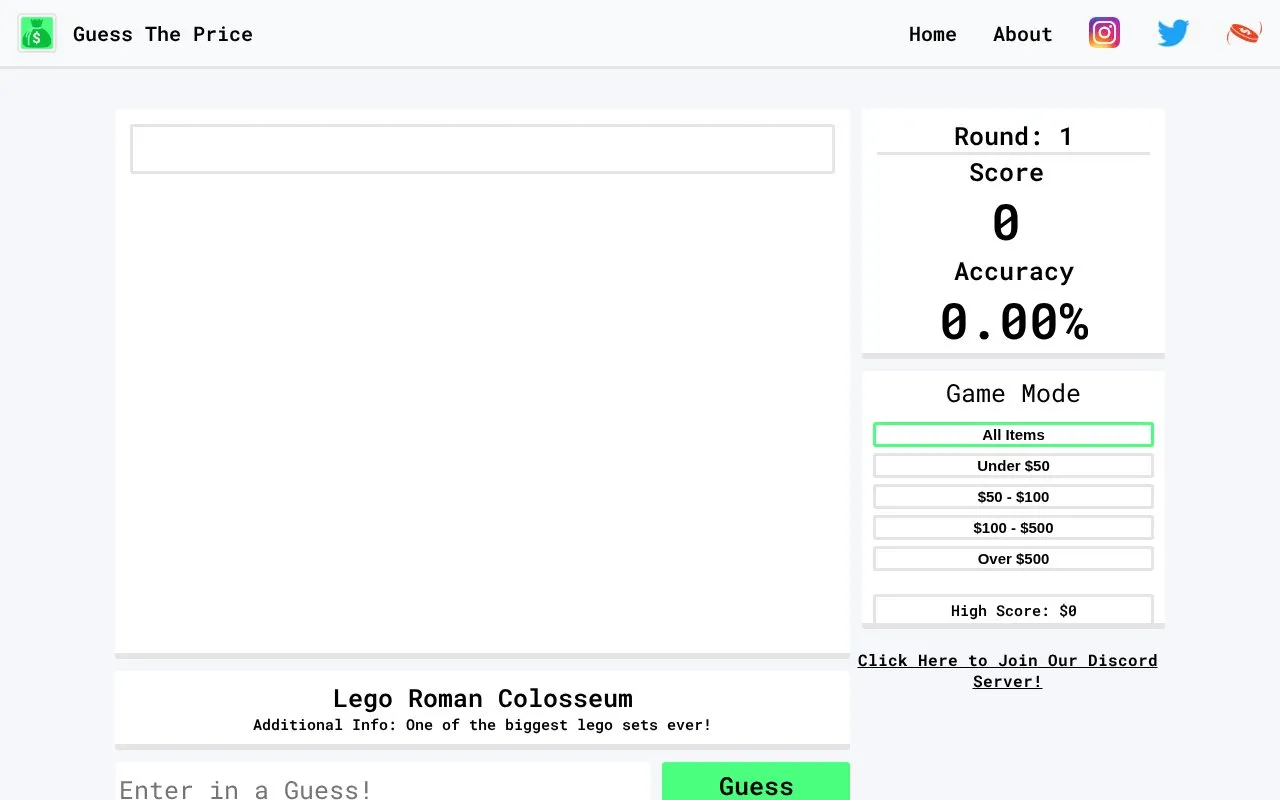This screenshot has height=800, width=1280.
Task: Click the Additional Info description line
Action: point(482,725)
